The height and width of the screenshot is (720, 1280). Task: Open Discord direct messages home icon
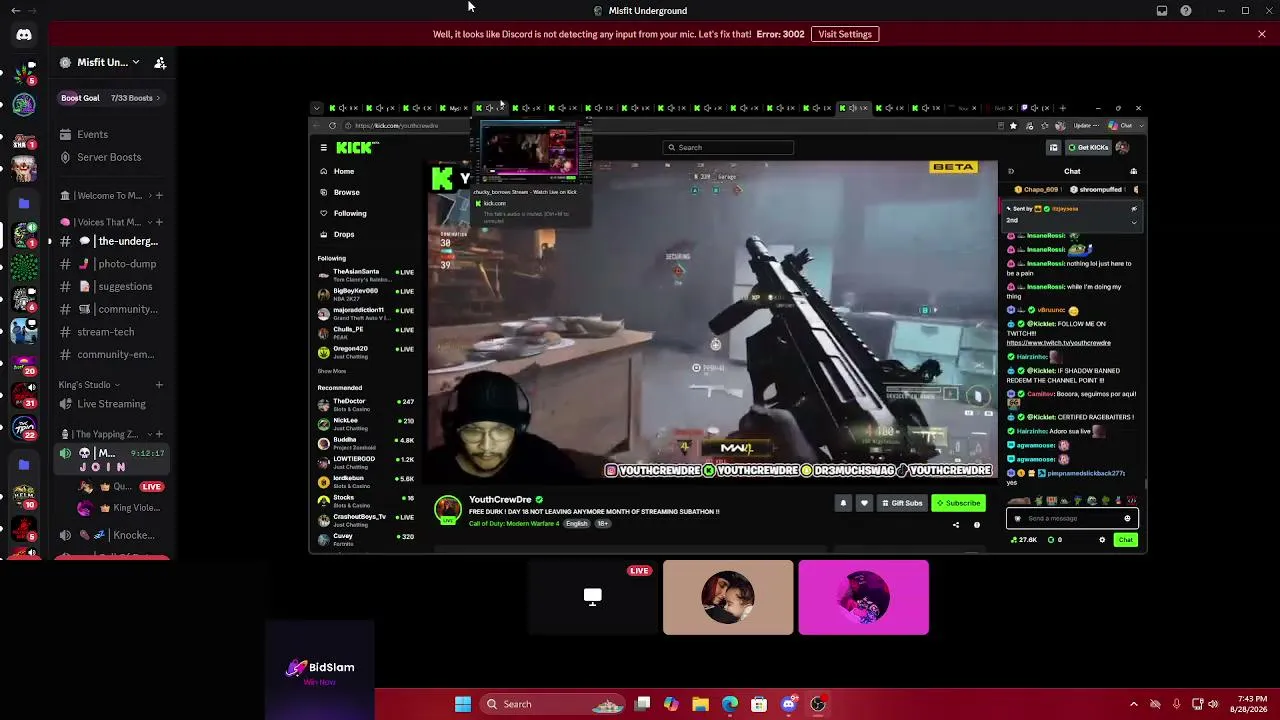pyautogui.click(x=24, y=35)
